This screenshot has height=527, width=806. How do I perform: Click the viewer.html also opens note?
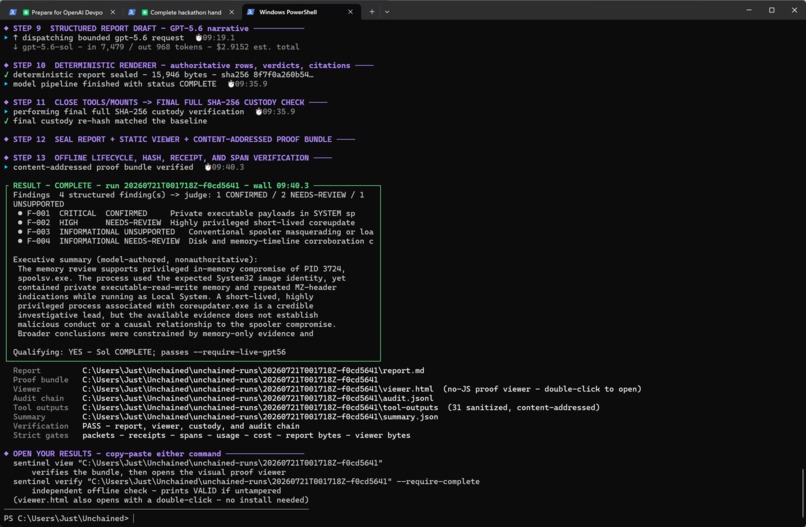click(x=161, y=500)
